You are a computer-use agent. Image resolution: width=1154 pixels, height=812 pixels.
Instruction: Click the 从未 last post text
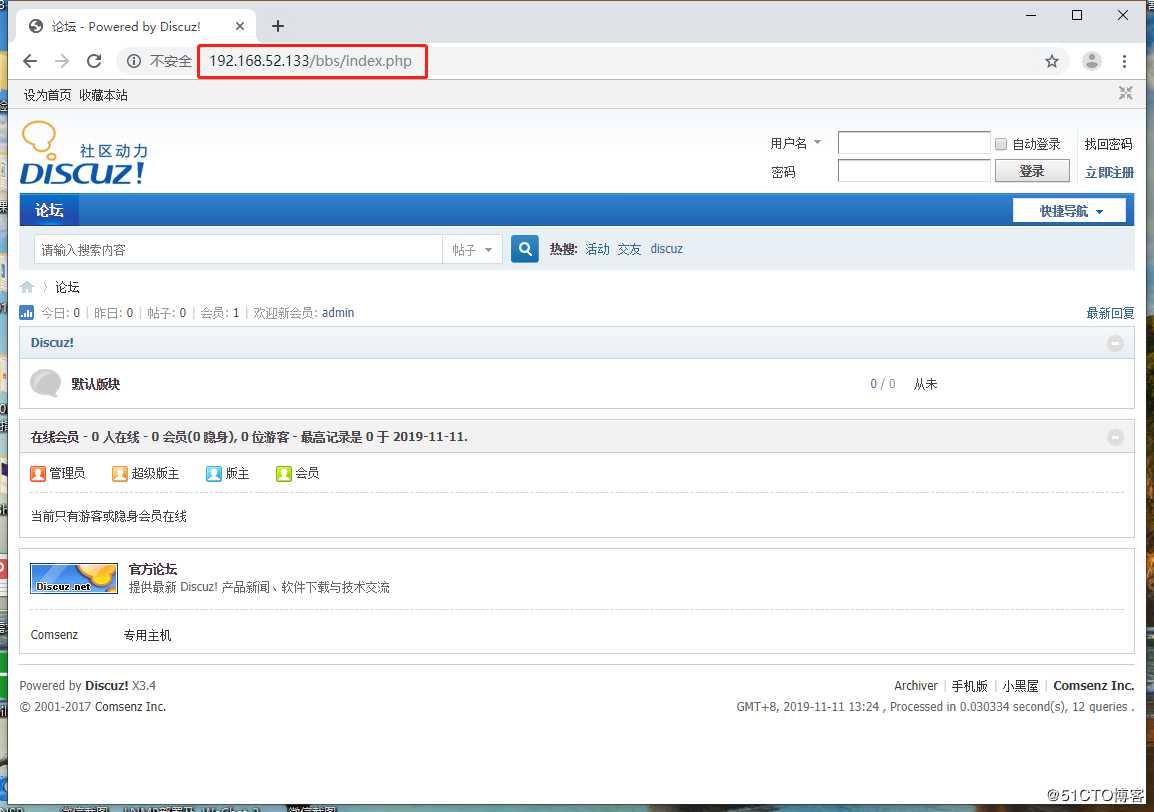tap(925, 384)
